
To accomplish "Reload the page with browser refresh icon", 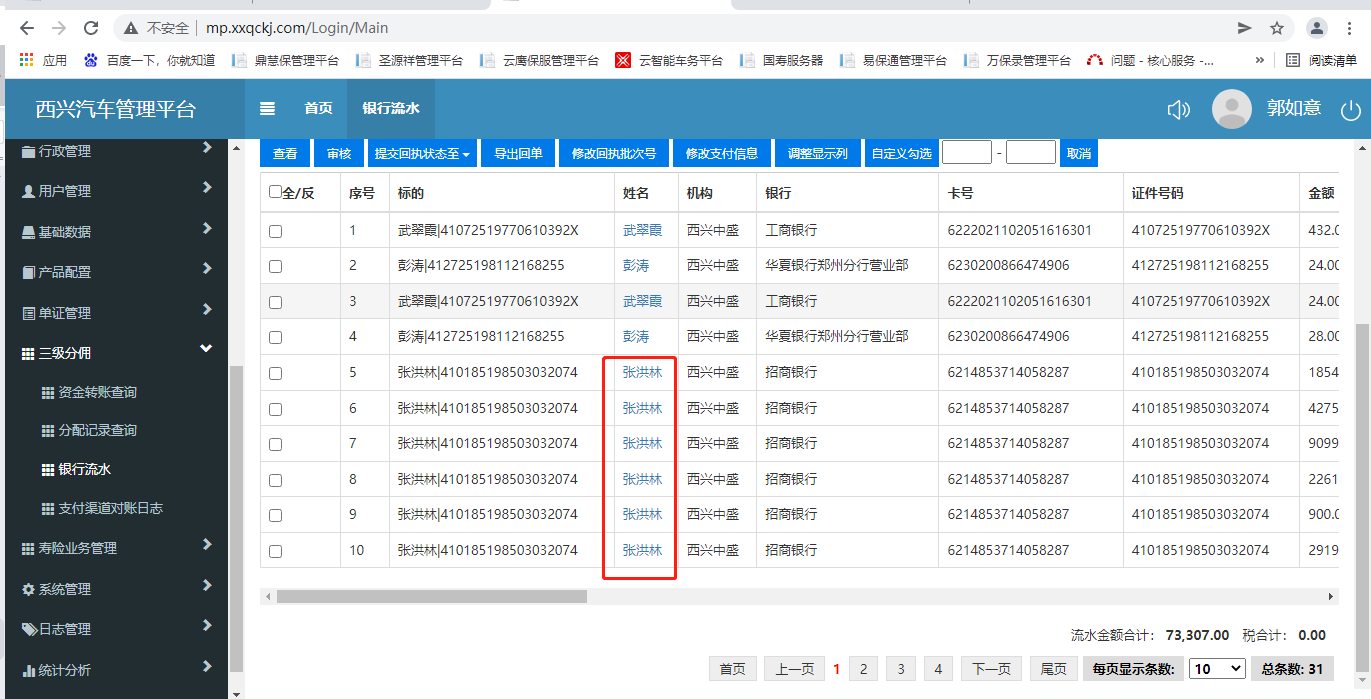I will tap(91, 28).
